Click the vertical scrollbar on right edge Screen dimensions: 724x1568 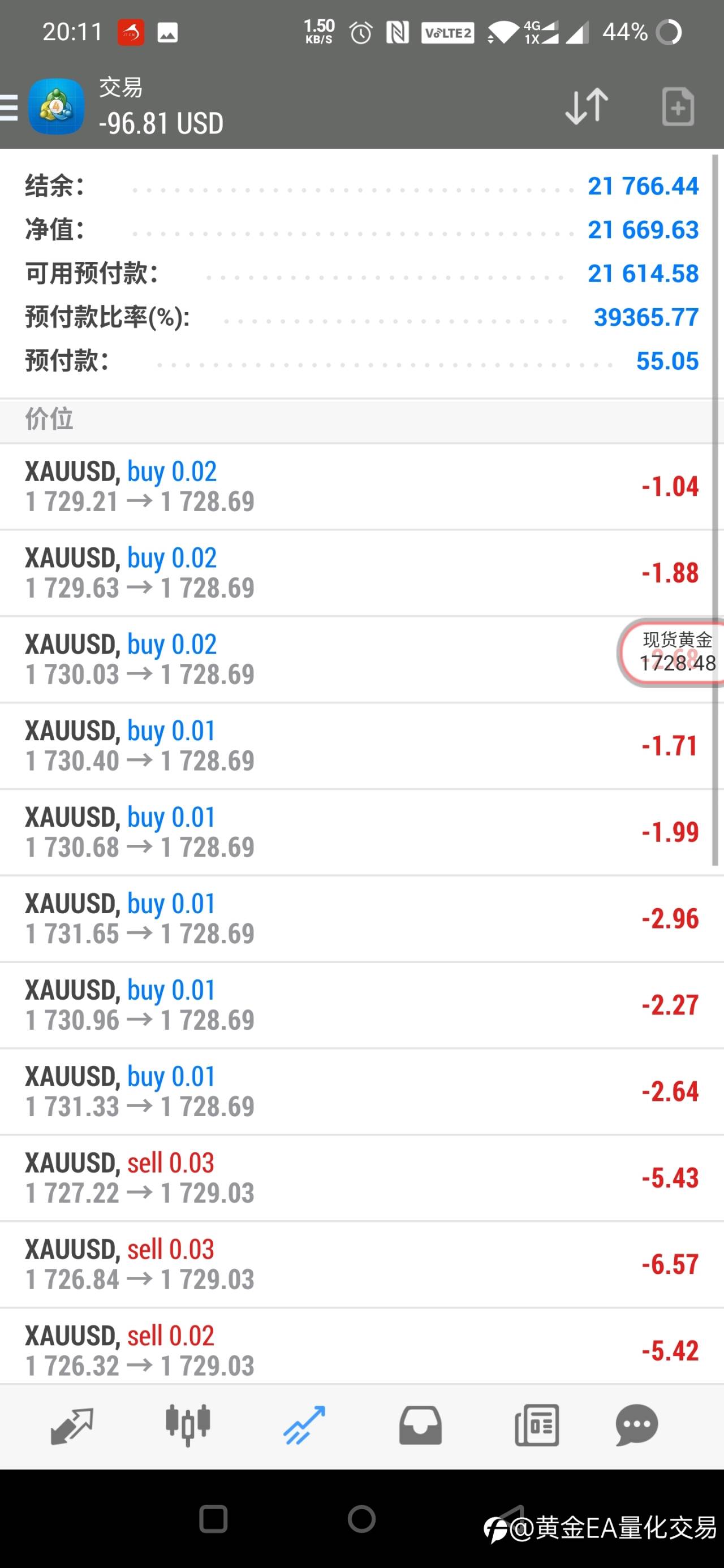716,510
